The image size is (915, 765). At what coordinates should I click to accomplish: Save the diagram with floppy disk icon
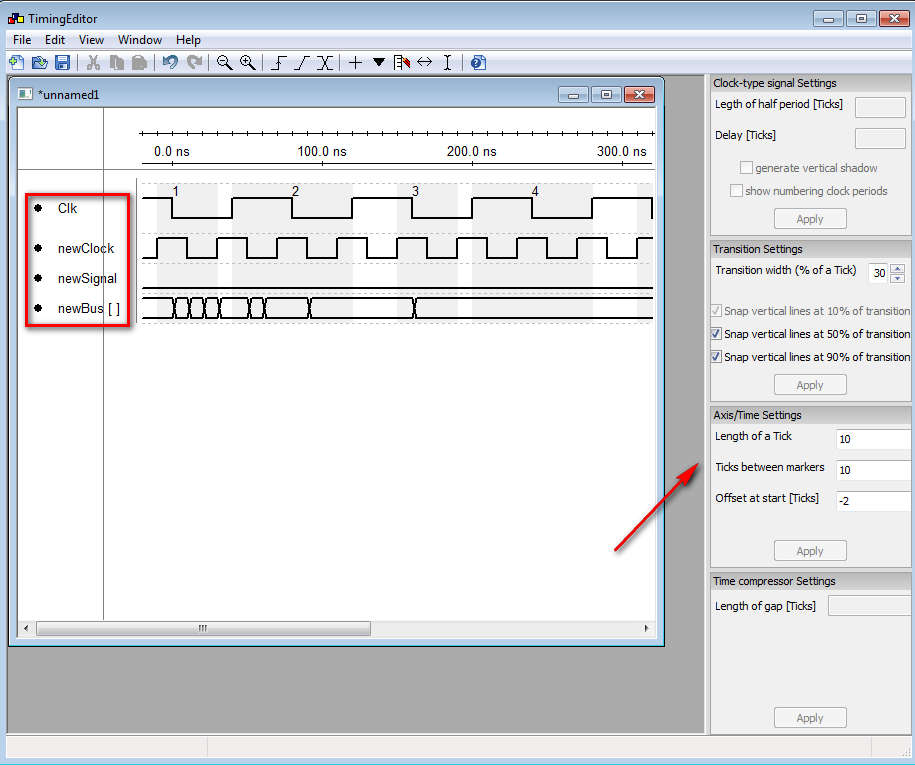(62, 62)
